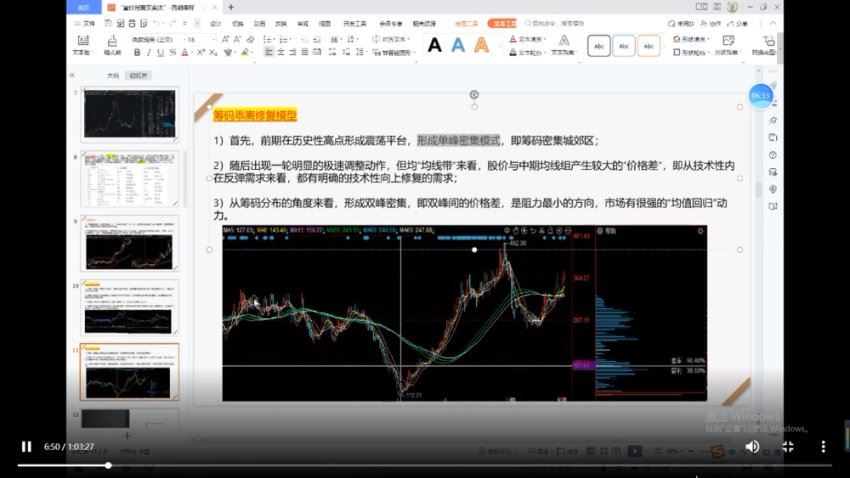
Task: Apply first Abc shape style
Action: coord(599,46)
